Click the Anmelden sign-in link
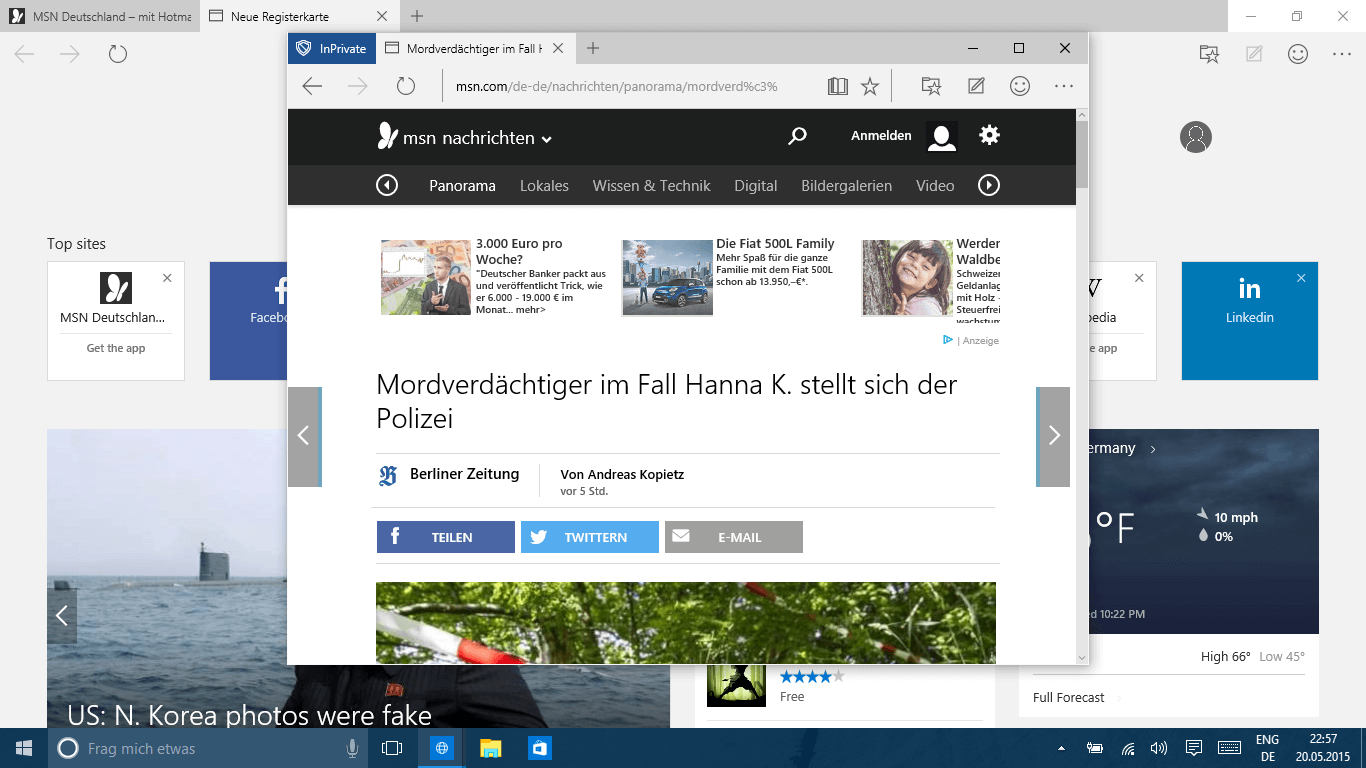 881,136
